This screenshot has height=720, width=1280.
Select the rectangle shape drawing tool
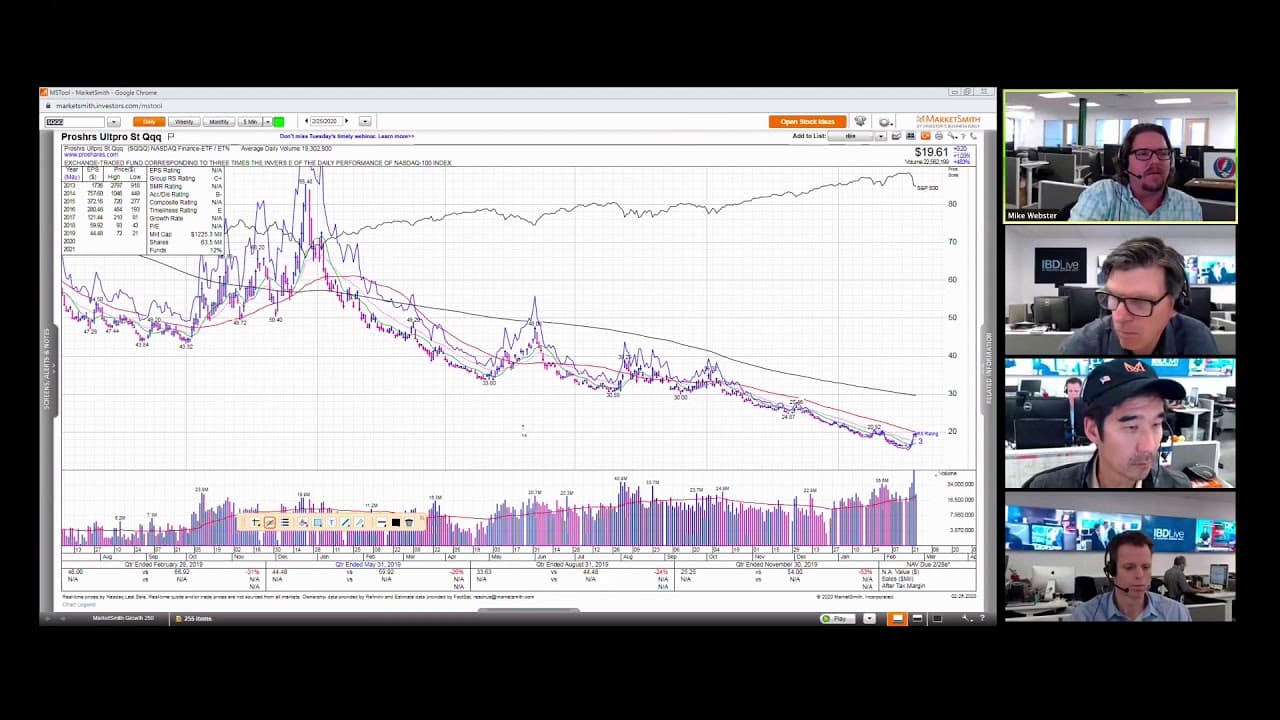click(318, 523)
